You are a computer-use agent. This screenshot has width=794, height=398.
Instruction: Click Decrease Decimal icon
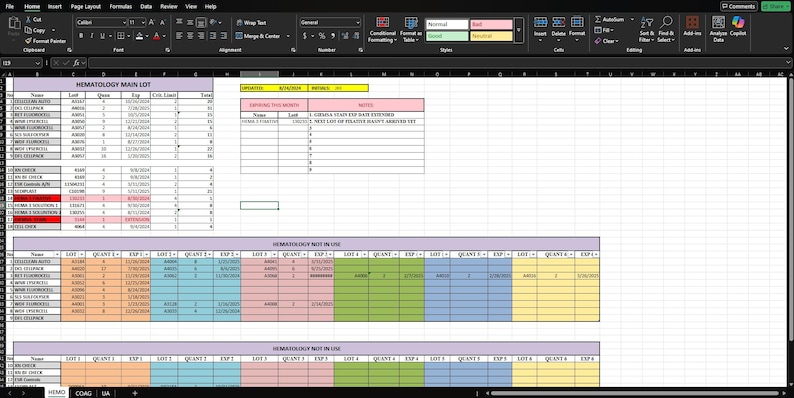pyautogui.click(x=355, y=36)
